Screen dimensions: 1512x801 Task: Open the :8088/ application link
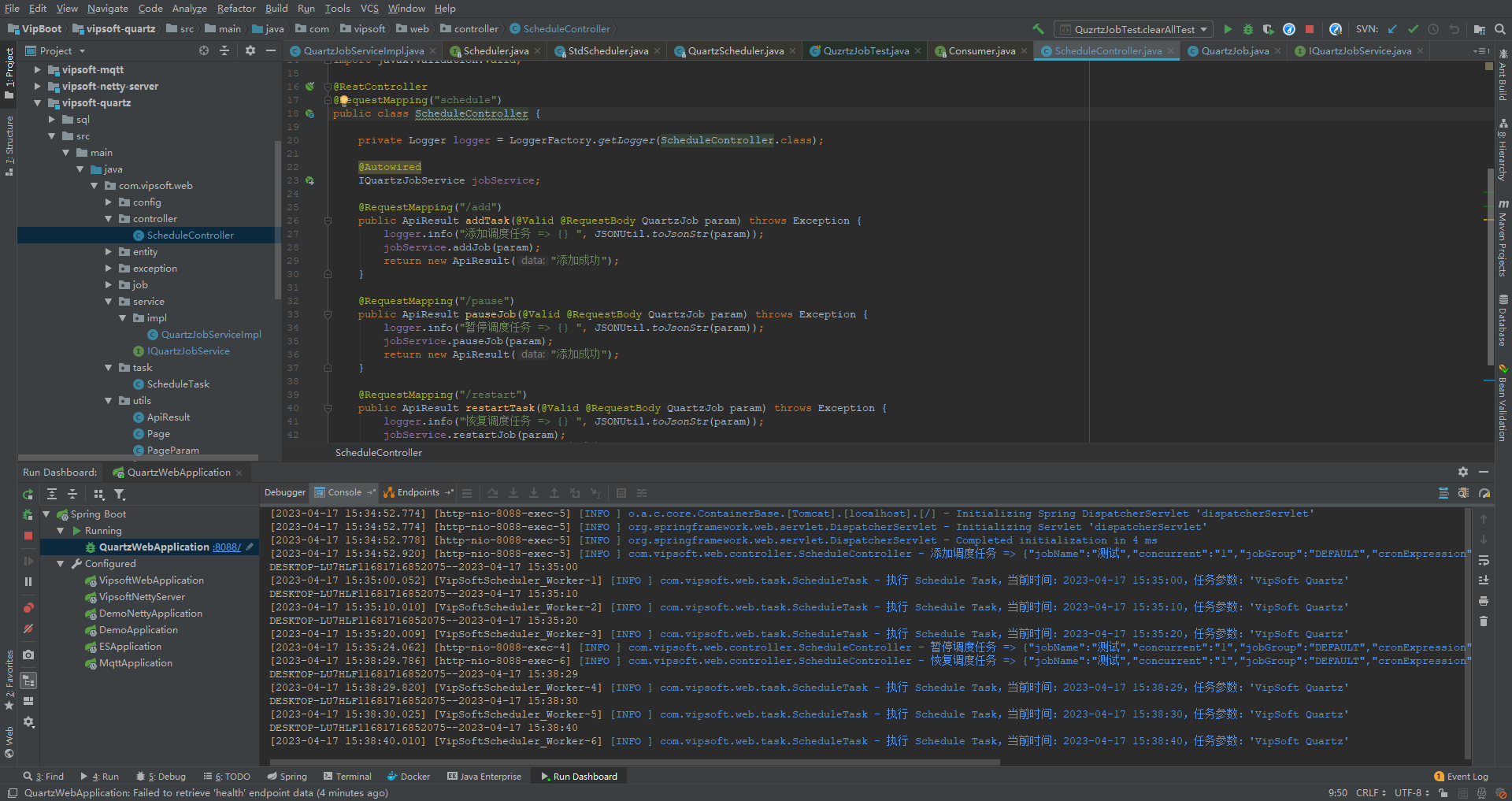(227, 547)
